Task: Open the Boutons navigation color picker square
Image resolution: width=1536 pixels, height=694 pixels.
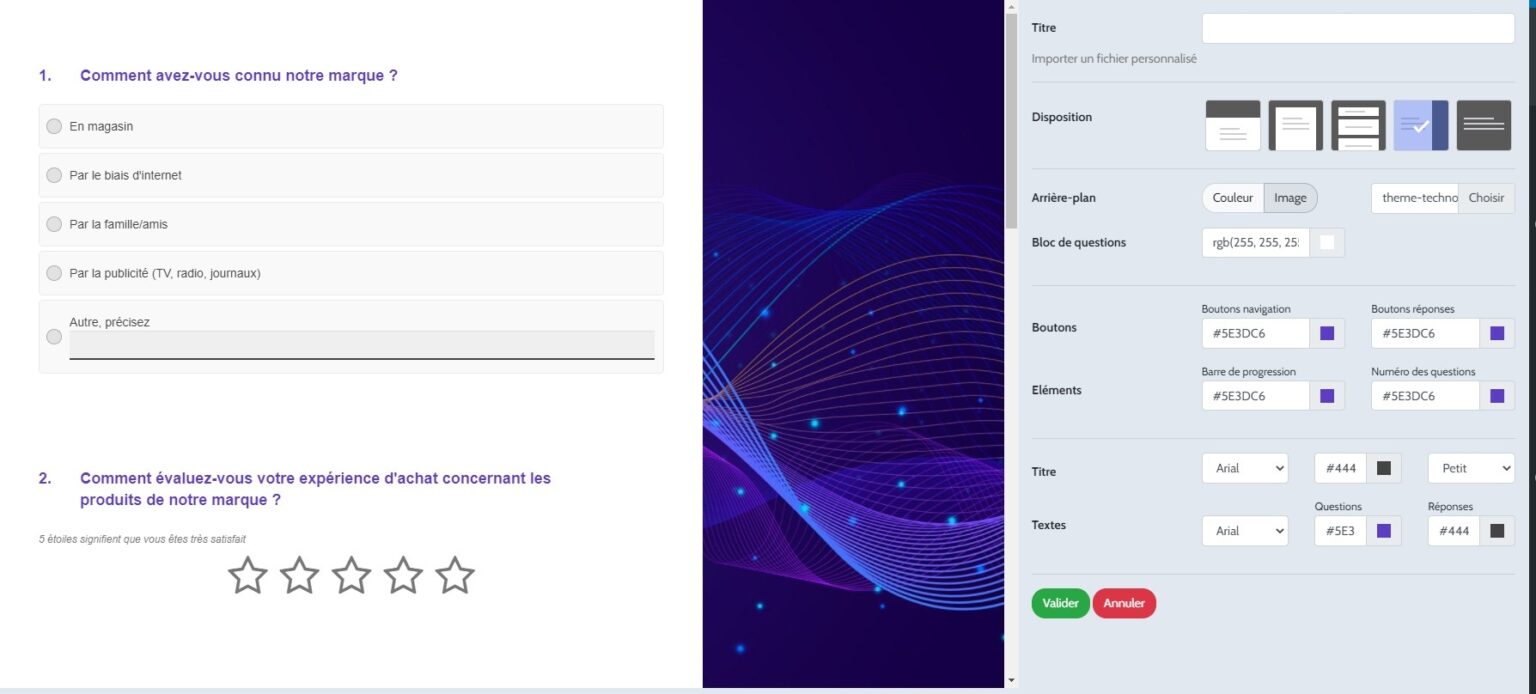Action: point(1327,332)
